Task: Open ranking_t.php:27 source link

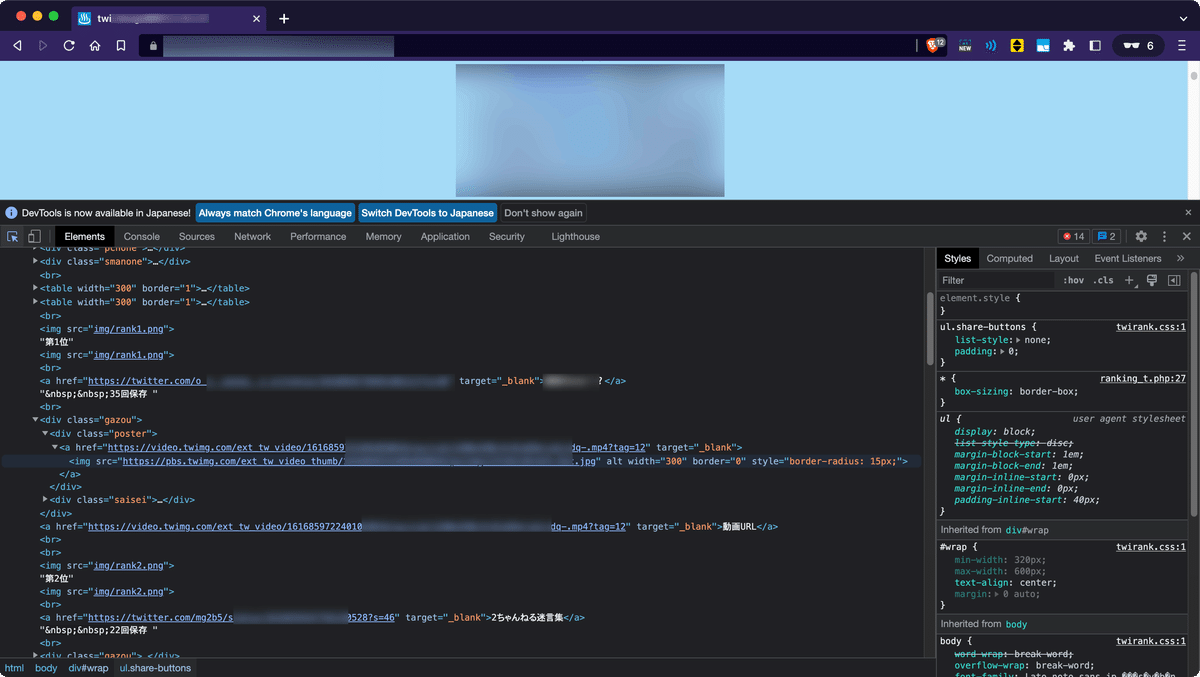Action: [x=1143, y=379]
